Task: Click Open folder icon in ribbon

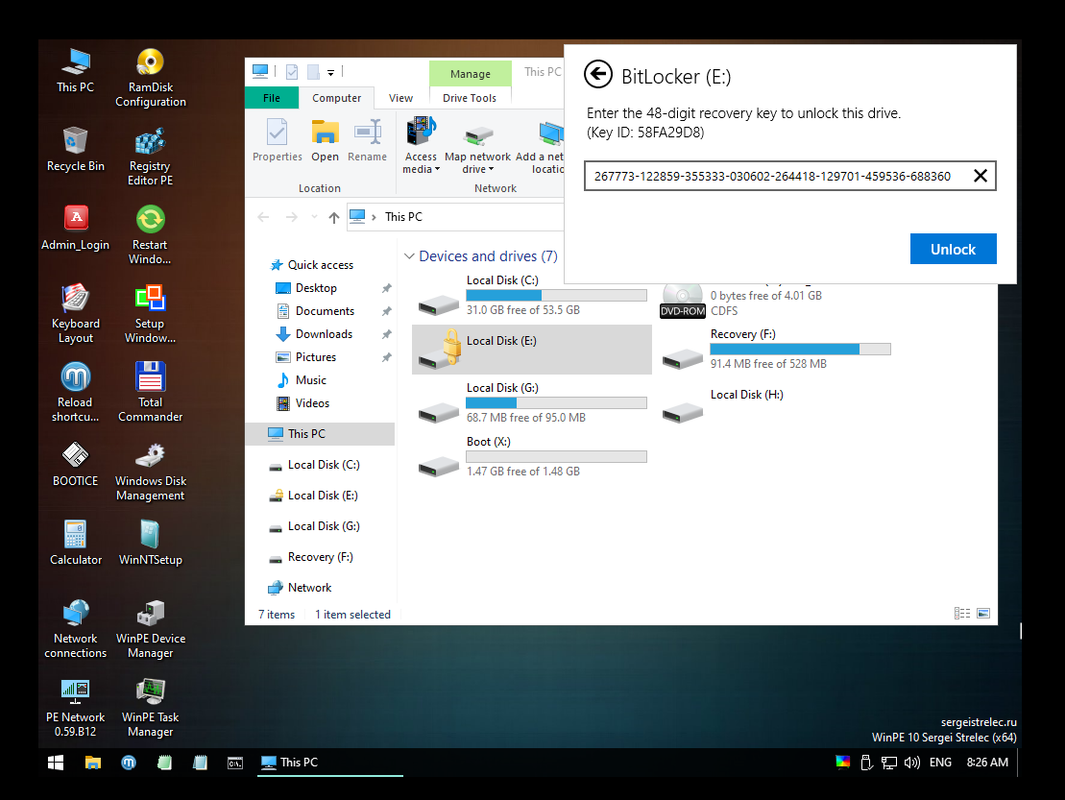Action: click(325, 141)
